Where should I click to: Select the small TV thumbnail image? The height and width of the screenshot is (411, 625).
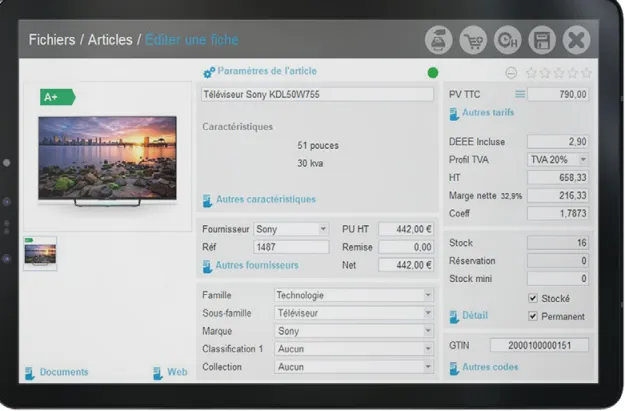coord(40,254)
